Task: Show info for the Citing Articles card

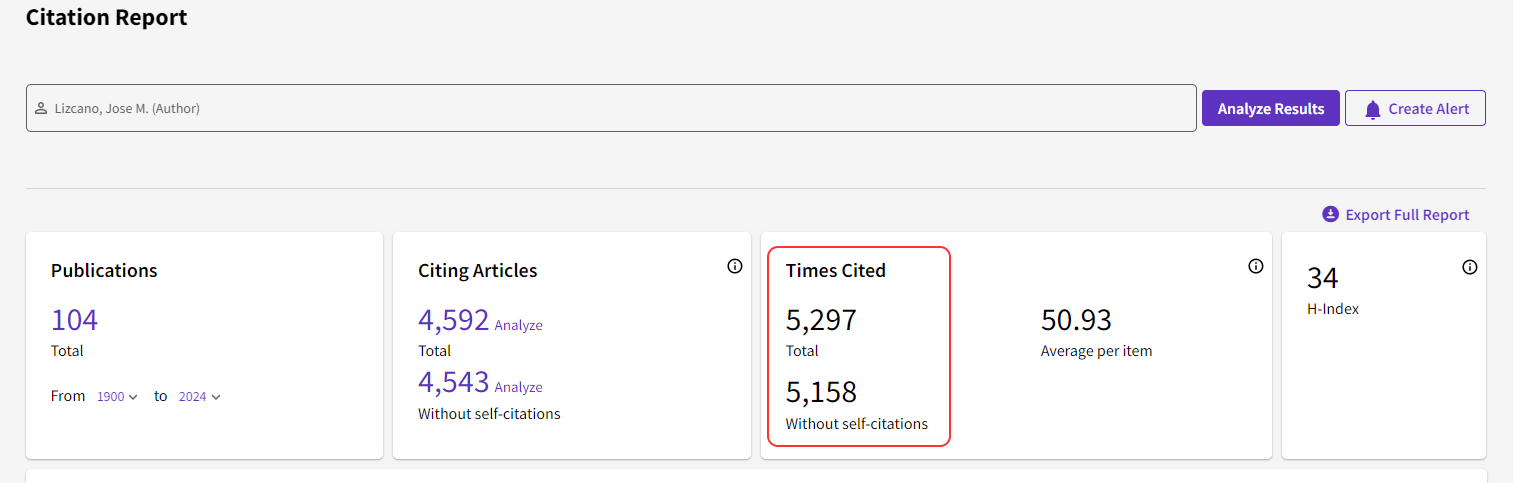Action: [735, 266]
